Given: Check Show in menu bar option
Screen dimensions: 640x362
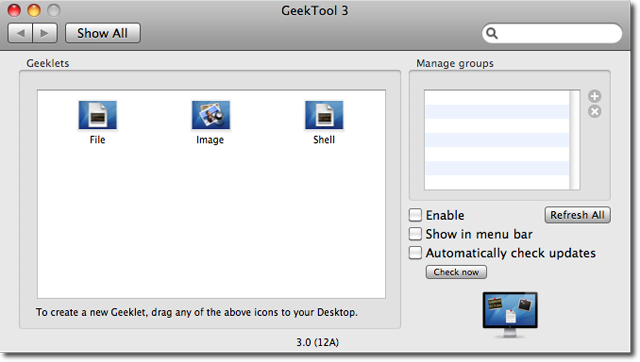Looking at the screenshot, I should (416, 234).
